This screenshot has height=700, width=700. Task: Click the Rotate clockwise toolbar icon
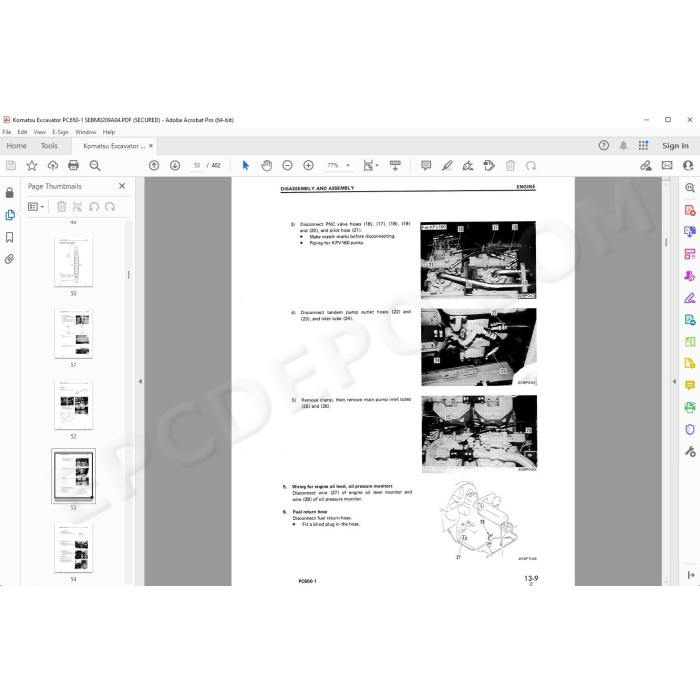[x=531, y=166]
